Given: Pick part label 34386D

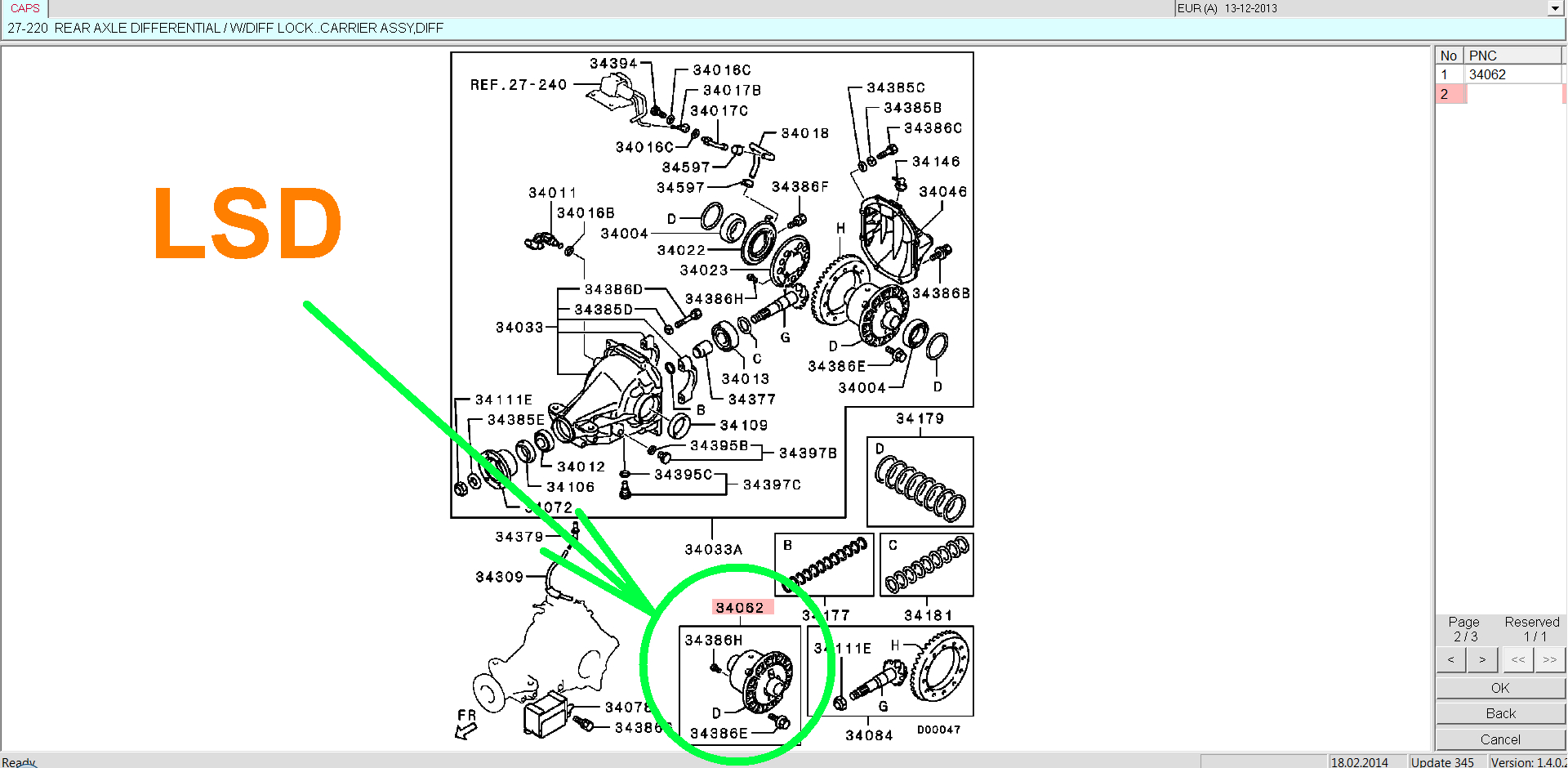Looking at the screenshot, I should point(613,290).
